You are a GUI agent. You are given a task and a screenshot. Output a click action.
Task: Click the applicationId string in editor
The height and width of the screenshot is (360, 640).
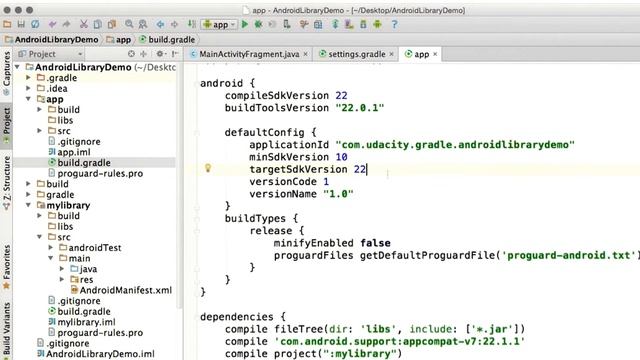click(x=455, y=144)
